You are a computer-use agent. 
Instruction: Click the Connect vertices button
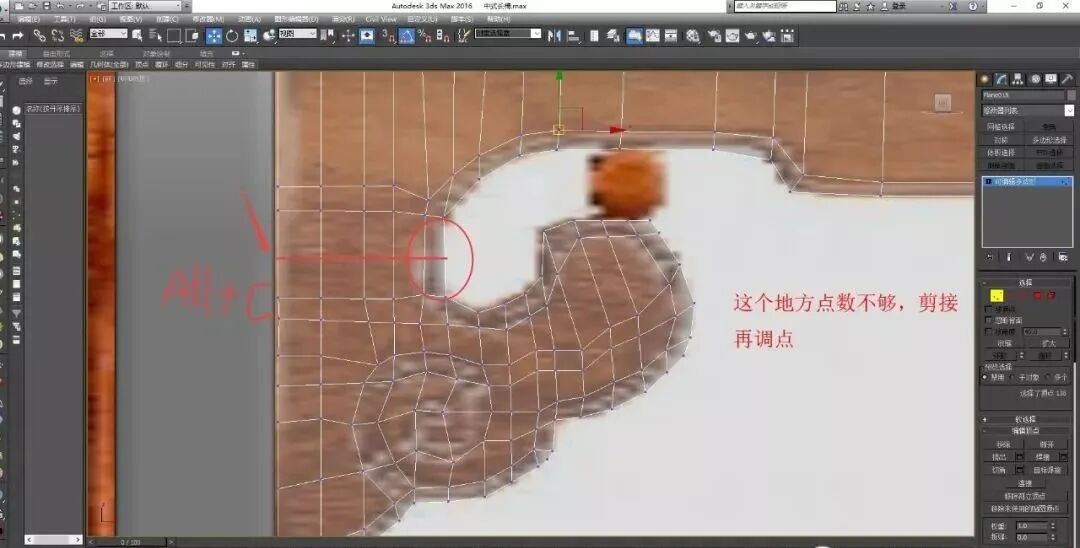1026,483
